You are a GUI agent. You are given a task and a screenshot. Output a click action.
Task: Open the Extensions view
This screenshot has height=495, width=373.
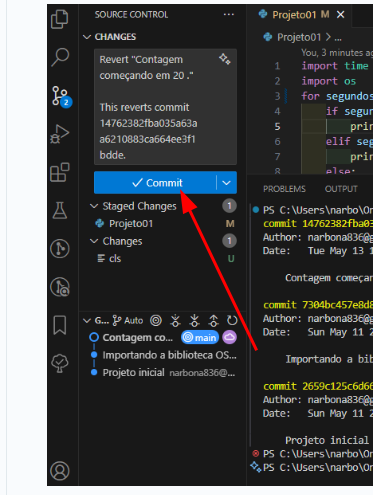60,172
